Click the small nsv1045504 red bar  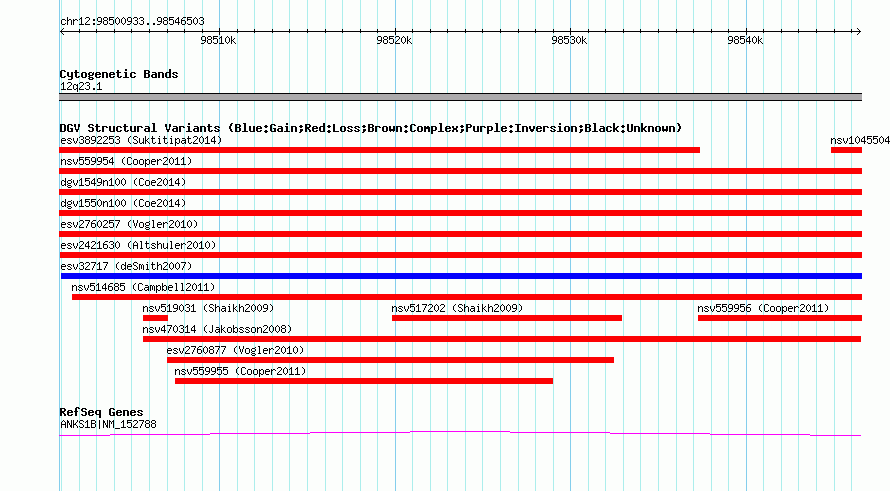pos(846,150)
